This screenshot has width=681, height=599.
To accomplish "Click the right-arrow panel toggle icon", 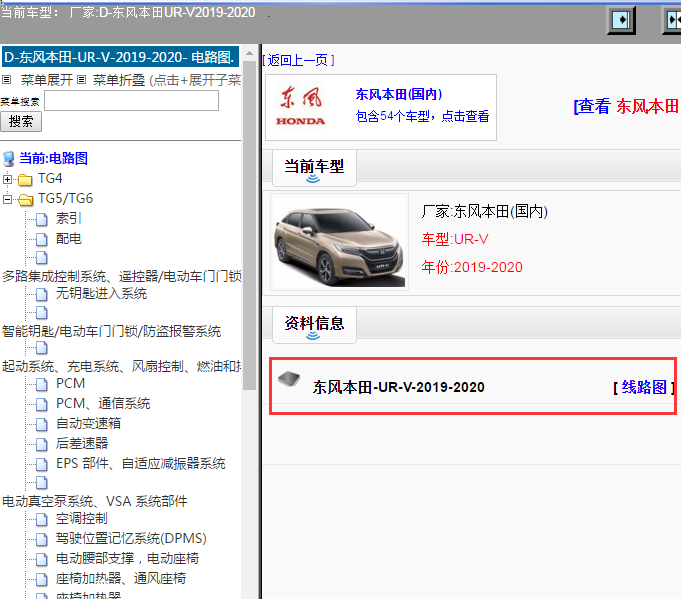I will (x=621, y=20).
